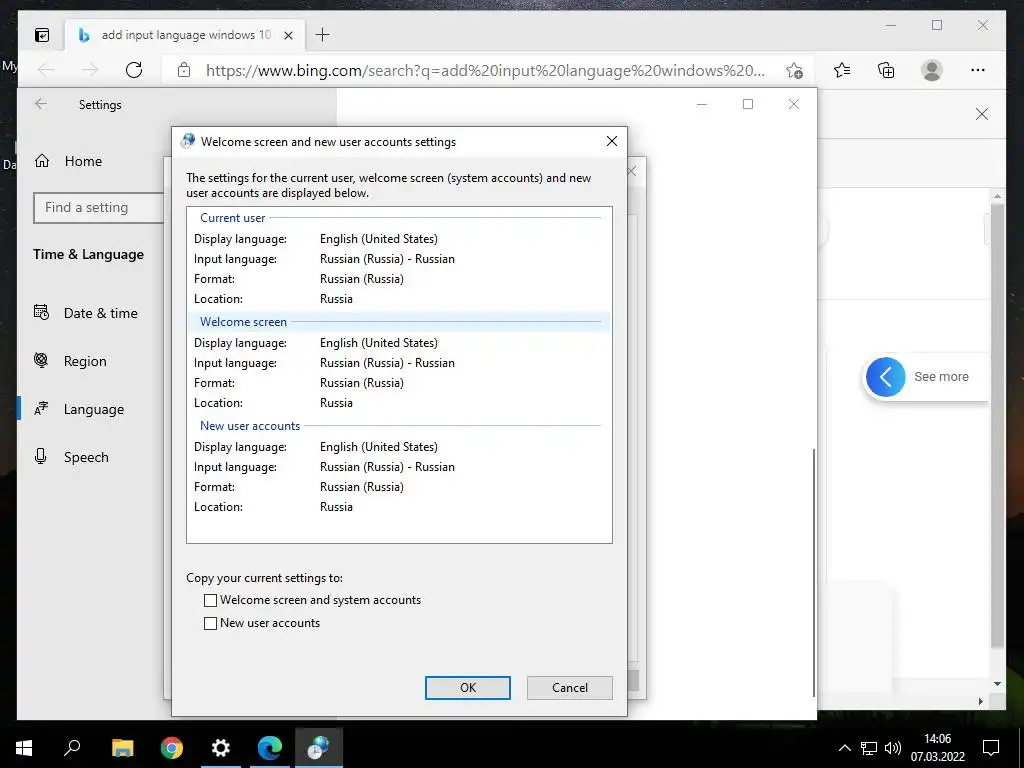Open a new Edge tab
This screenshot has width=1024, height=768.
pos(323,35)
